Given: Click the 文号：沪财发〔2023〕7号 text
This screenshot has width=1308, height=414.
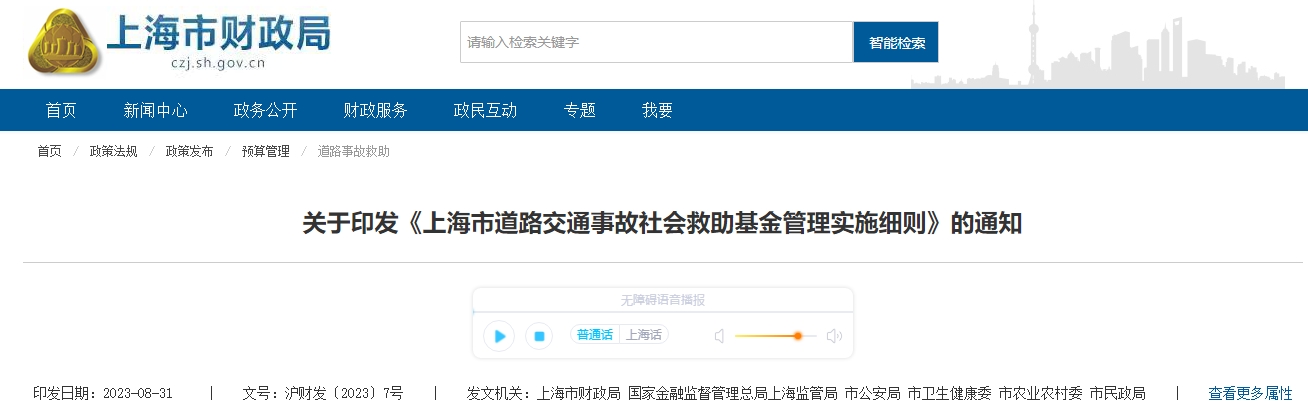Looking at the screenshot, I should (x=322, y=393).
